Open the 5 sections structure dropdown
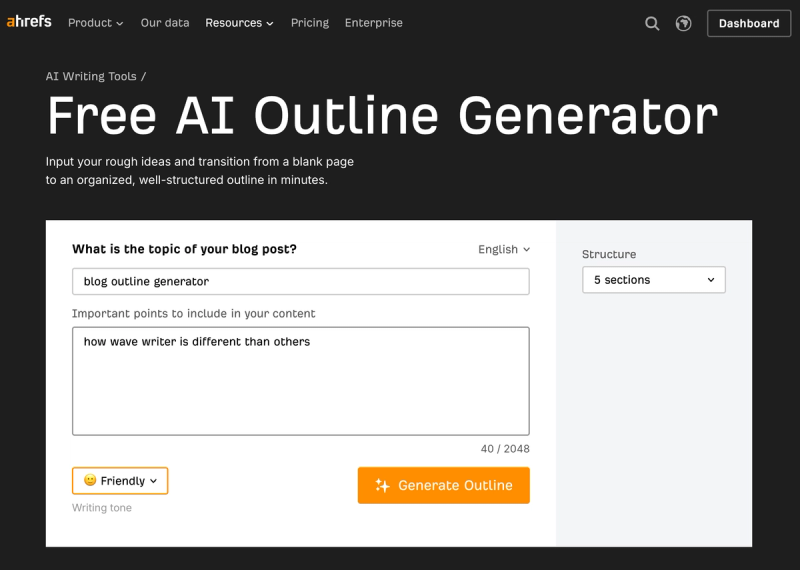This screenshot has height=570, width=800. click(x=654, y=280)
